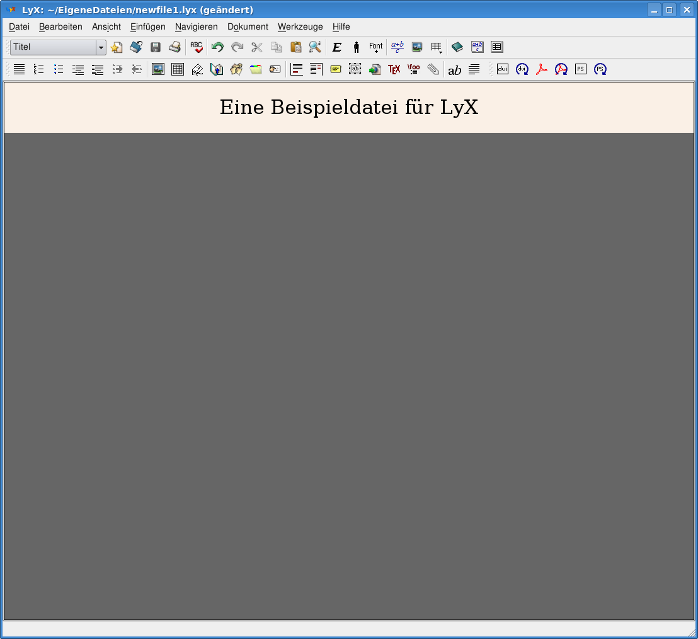This screenshot has width=698, height=639.
Task: Update DVI view icon
Action: click(x=522, y=69)
